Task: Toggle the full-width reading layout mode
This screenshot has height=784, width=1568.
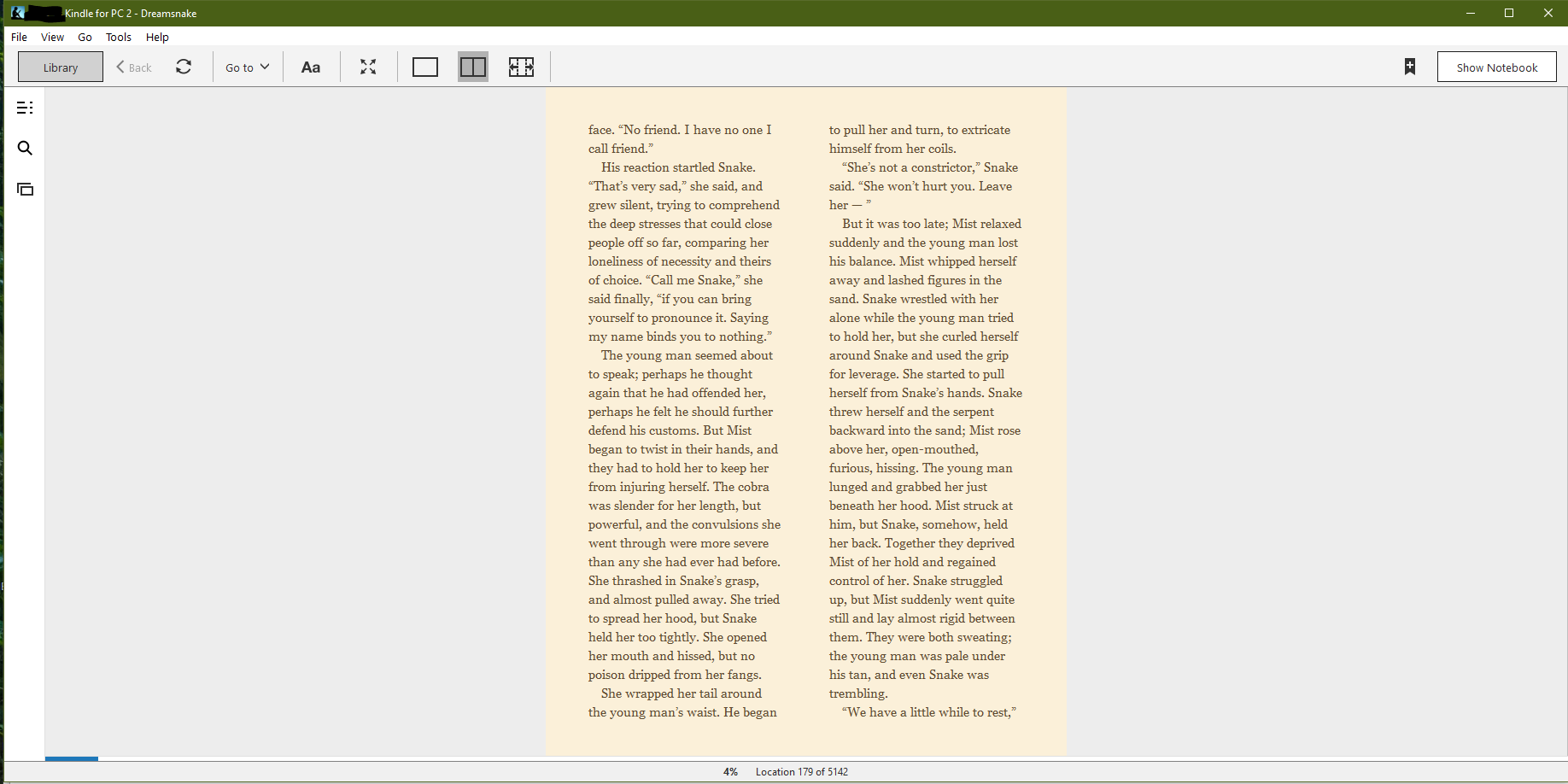Action: click(522, 67)
